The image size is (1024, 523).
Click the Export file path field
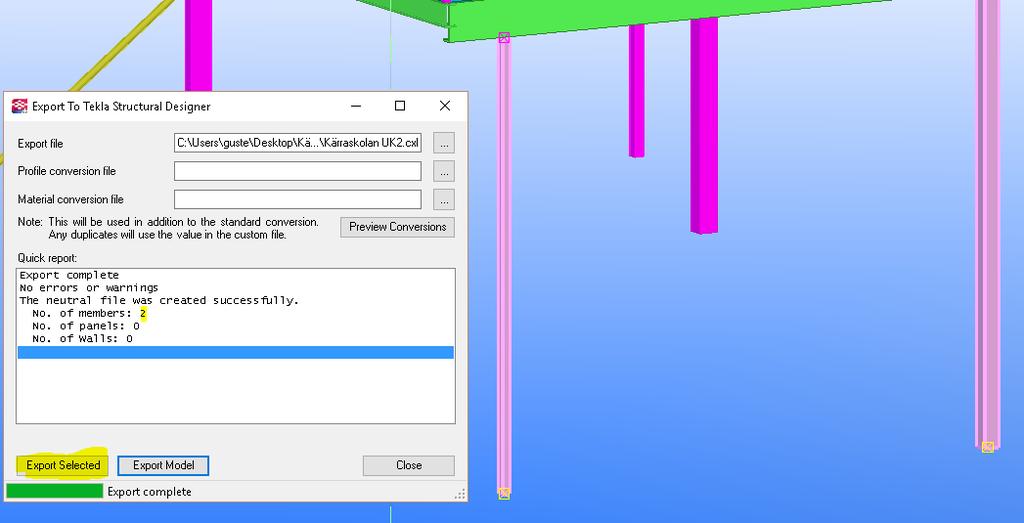pos(298,142)
